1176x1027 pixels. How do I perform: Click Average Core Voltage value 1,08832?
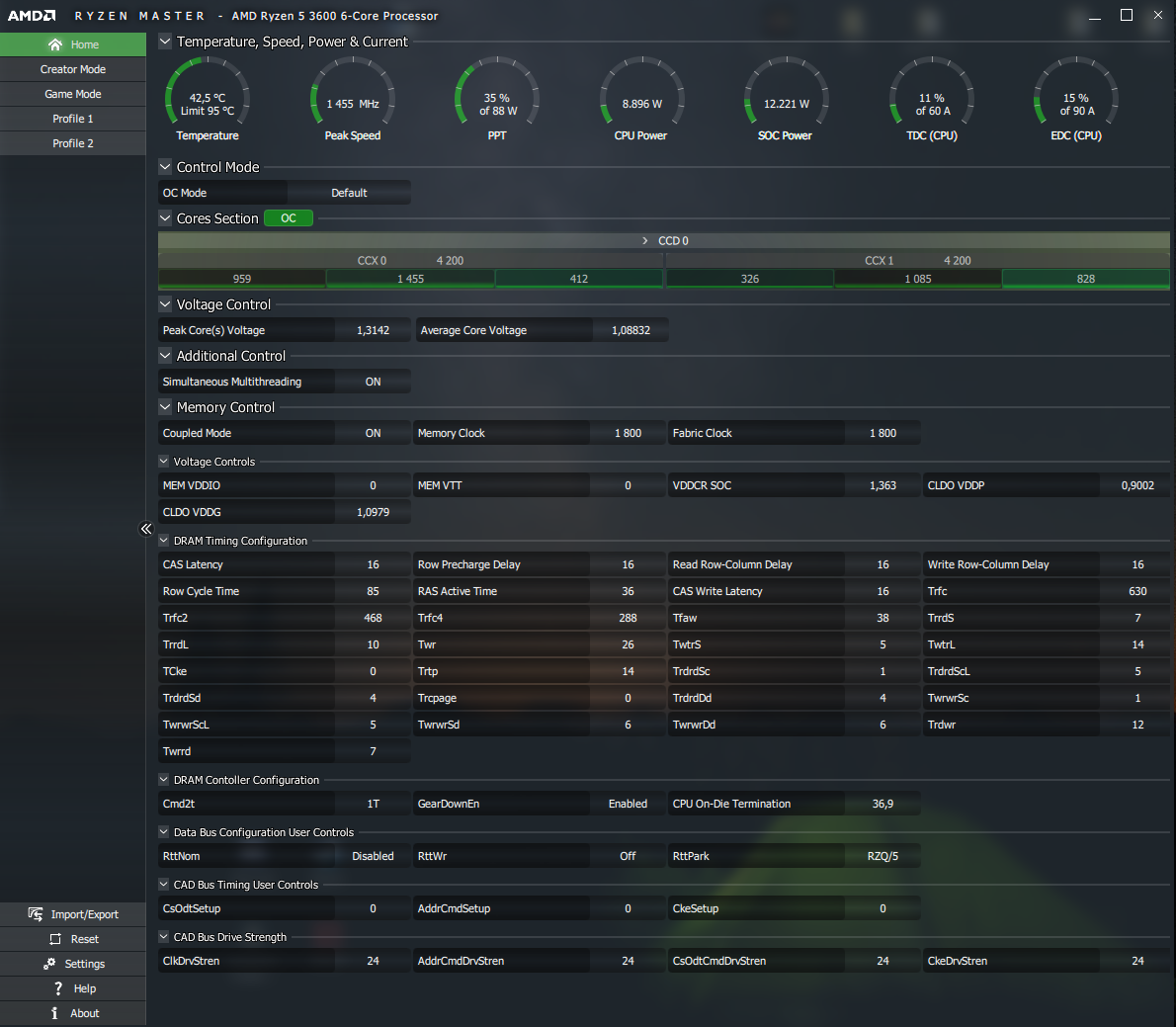630,330
